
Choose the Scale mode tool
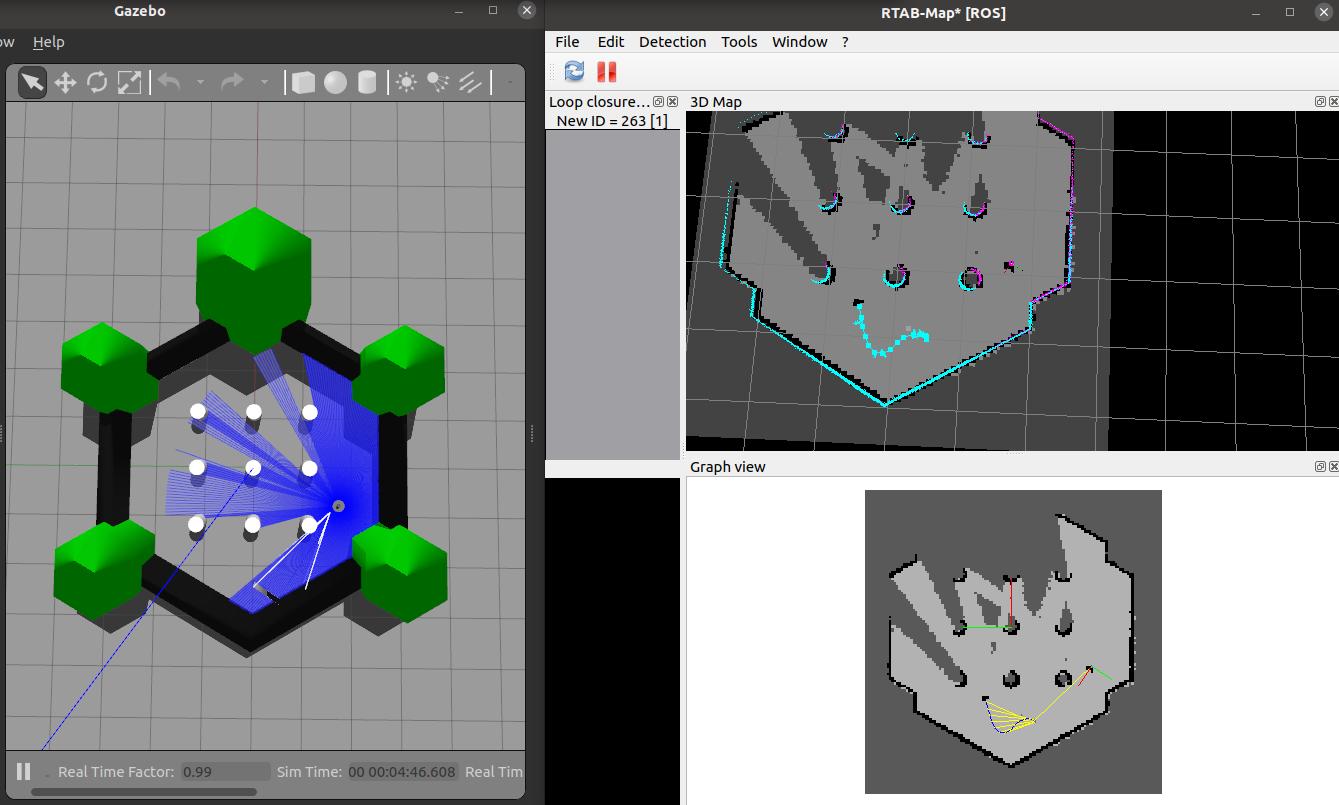coord(129,82)
